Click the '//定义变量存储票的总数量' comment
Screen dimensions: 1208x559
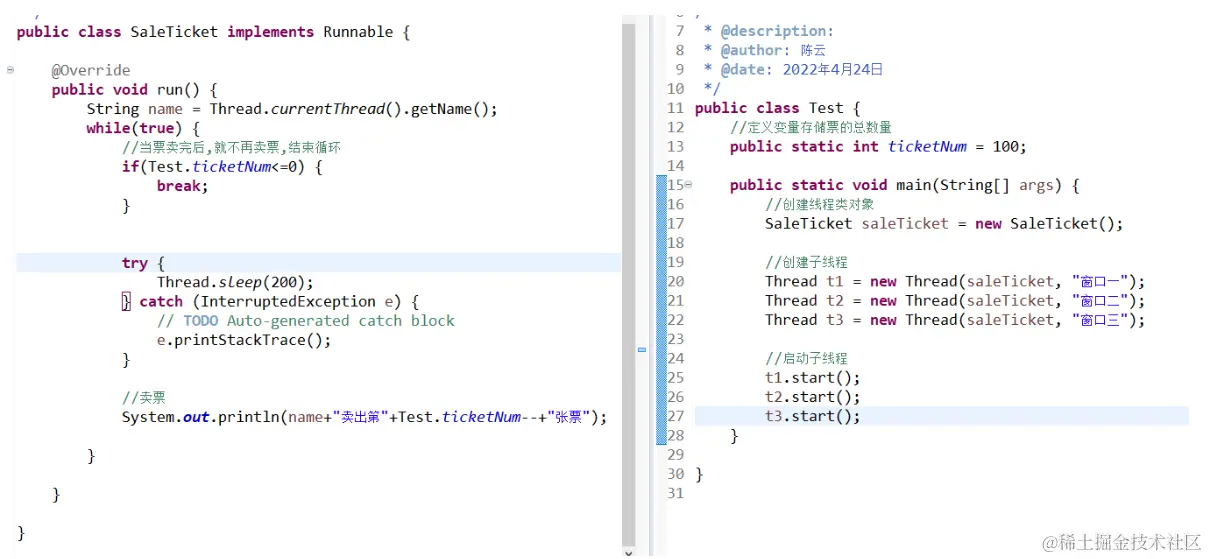point(811,127)
